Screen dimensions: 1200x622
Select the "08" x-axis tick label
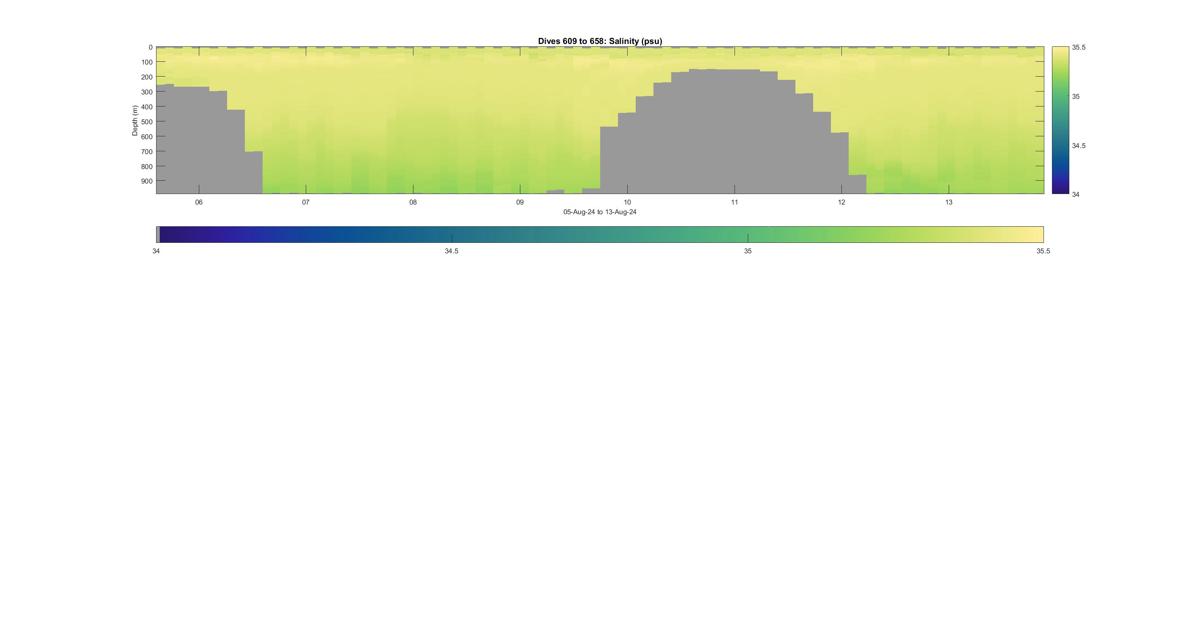(x=413, y=202)
